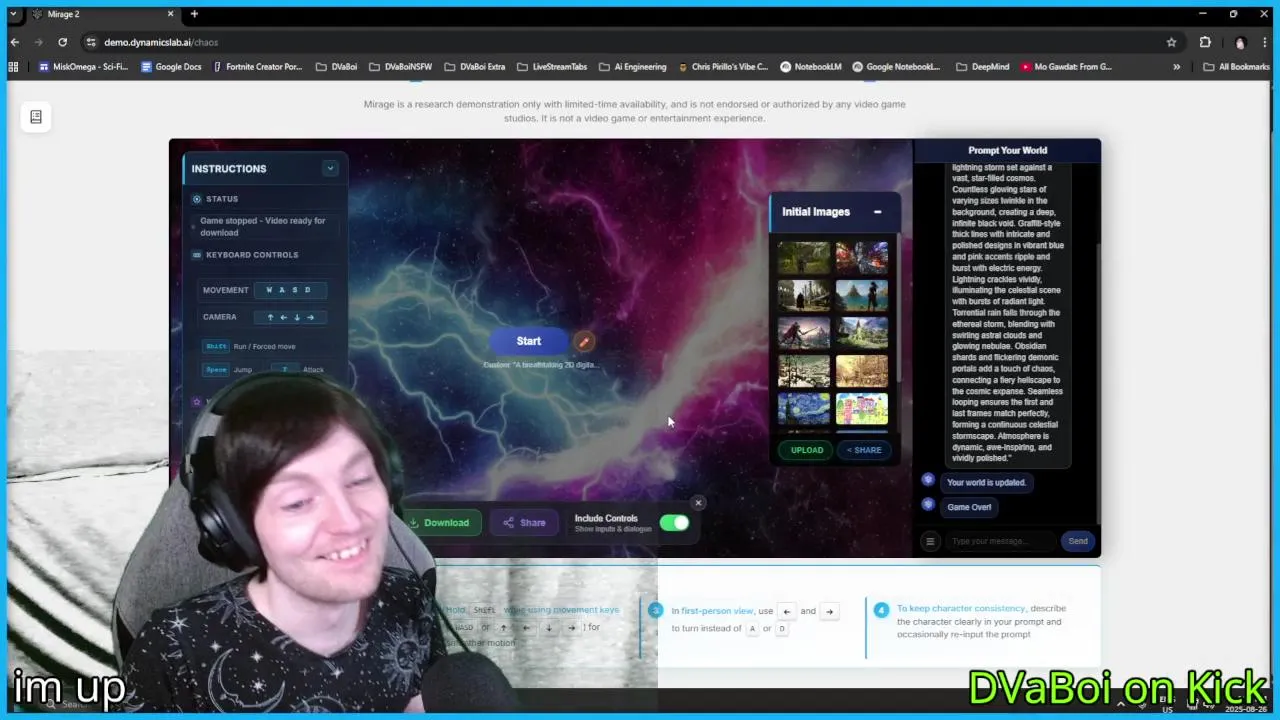Open the DeepMind bookmarks folder
The height and width of the screenshot is (720, 1280).
983,67
